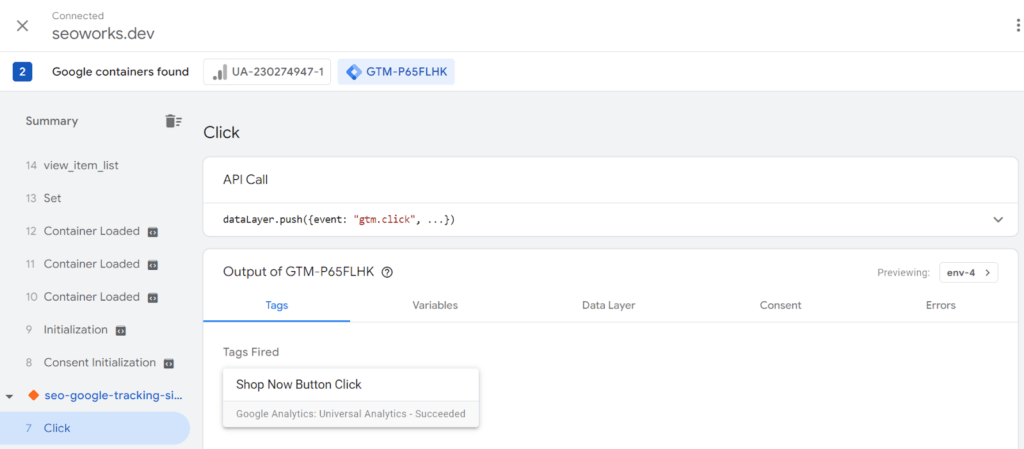Screen dimensions: 1024x449
Task: Open the Errors tab
Action: click(x=940, y=305)
